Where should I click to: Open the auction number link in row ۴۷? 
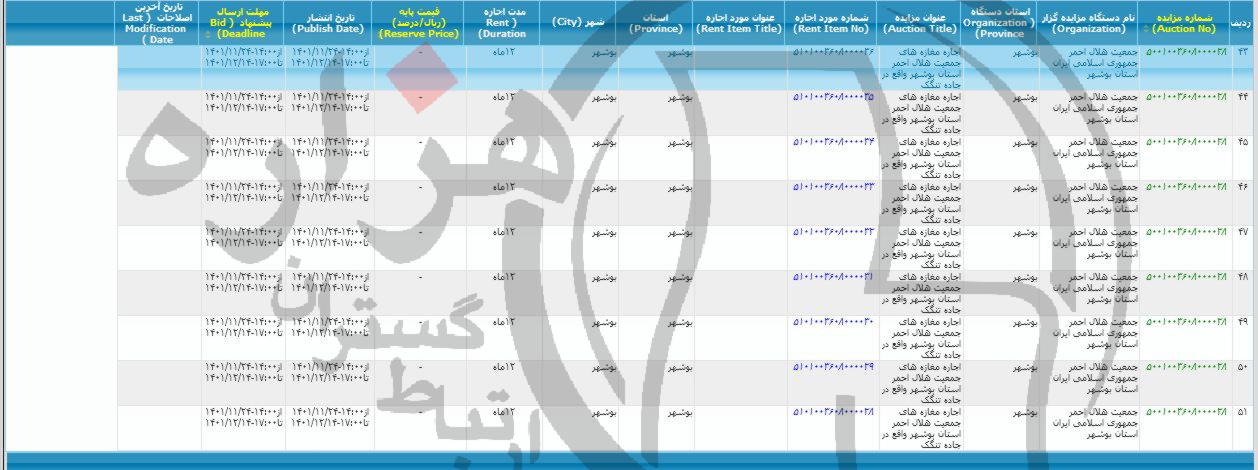[1186, 232]
